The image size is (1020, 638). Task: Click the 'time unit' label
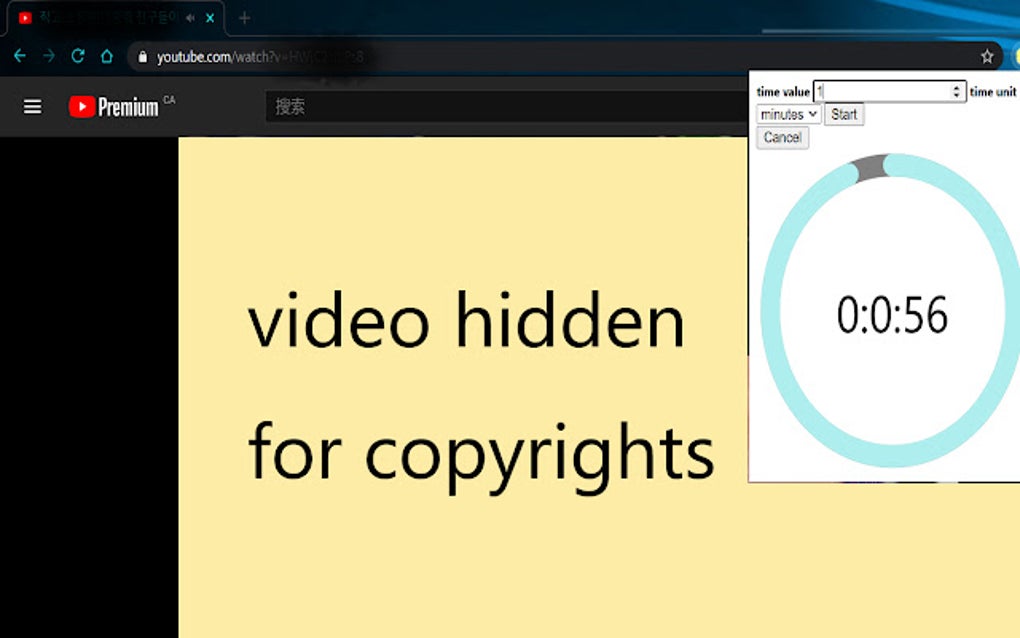993,92
